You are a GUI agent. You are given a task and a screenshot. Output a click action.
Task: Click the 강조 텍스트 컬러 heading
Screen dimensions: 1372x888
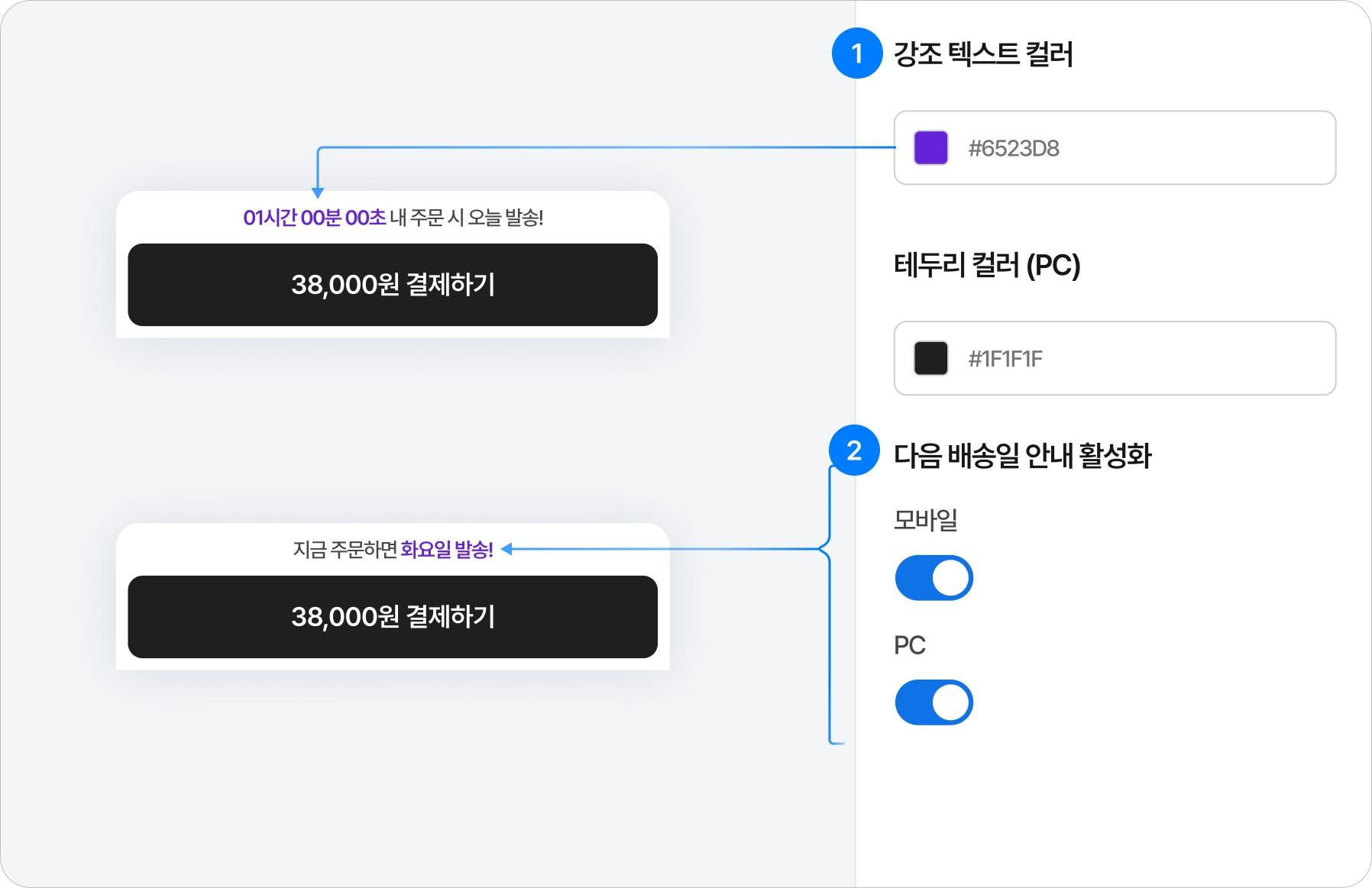[x=983, y=54]
